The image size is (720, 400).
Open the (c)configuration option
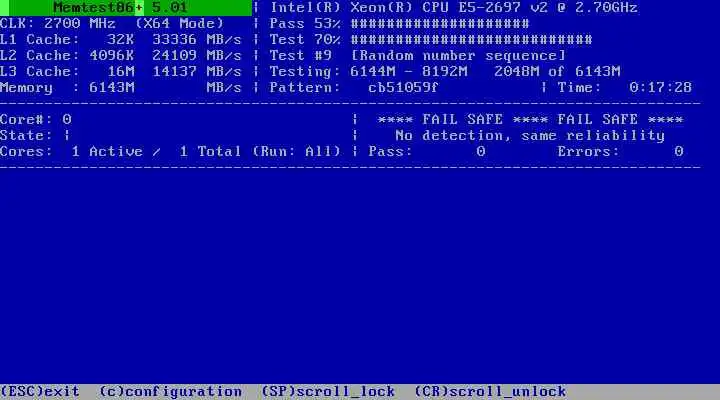pyautogui.click(x=171, y=392)
